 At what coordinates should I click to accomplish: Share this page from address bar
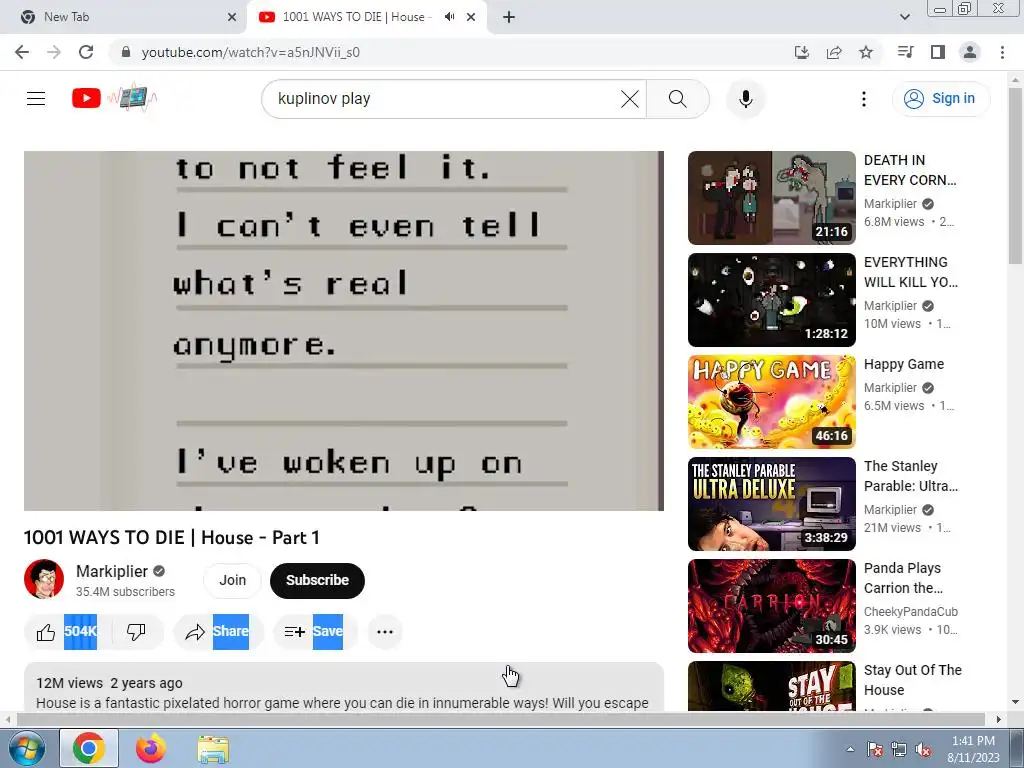(x=834, y=52)
